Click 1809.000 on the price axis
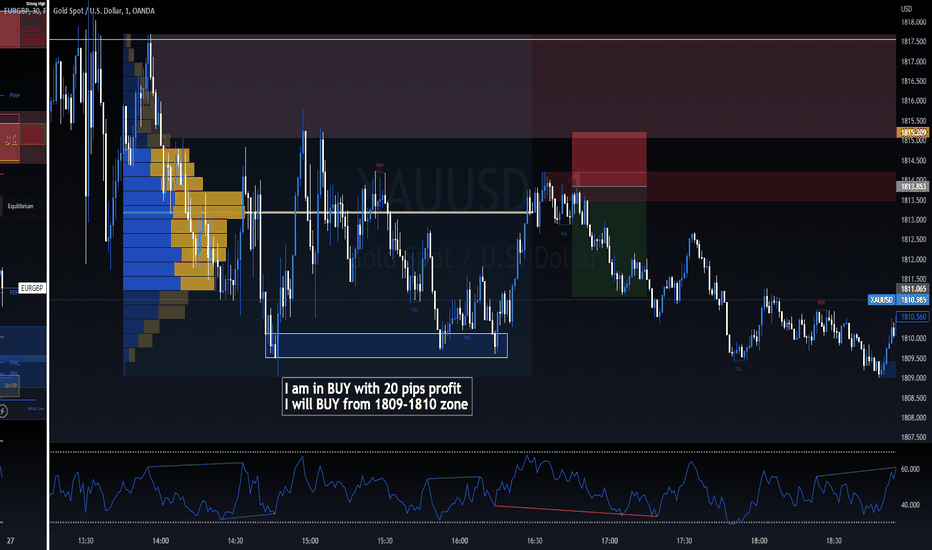Image resolution: width=932 pixels, height=550 pixels. click(914, 378)
